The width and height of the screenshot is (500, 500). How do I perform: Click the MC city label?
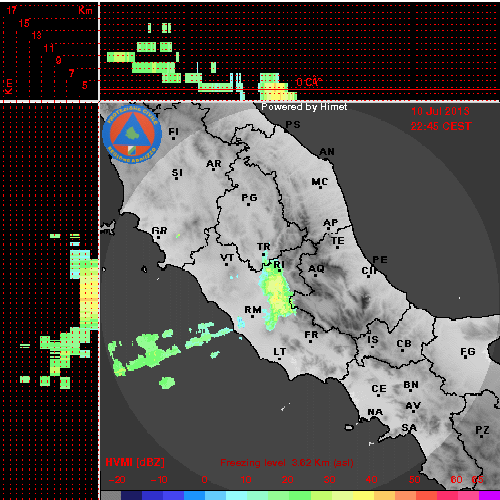point(320,182)
